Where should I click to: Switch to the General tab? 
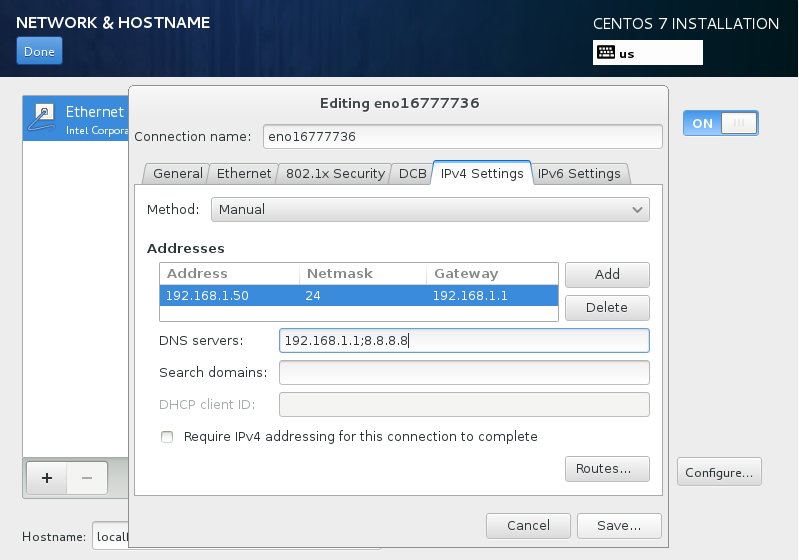click(x=177, y=173)
